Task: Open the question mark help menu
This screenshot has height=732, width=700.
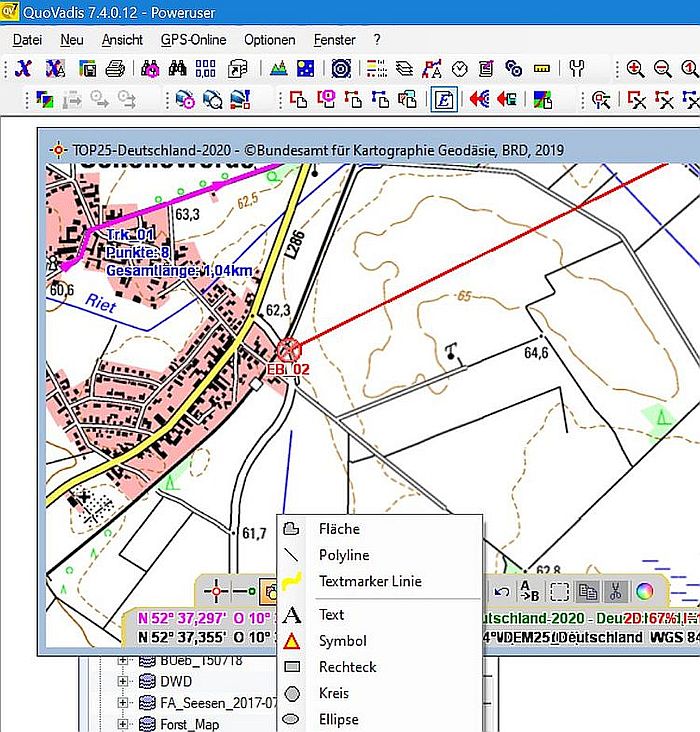Action: pyautogui.click(x=377, y=40)
